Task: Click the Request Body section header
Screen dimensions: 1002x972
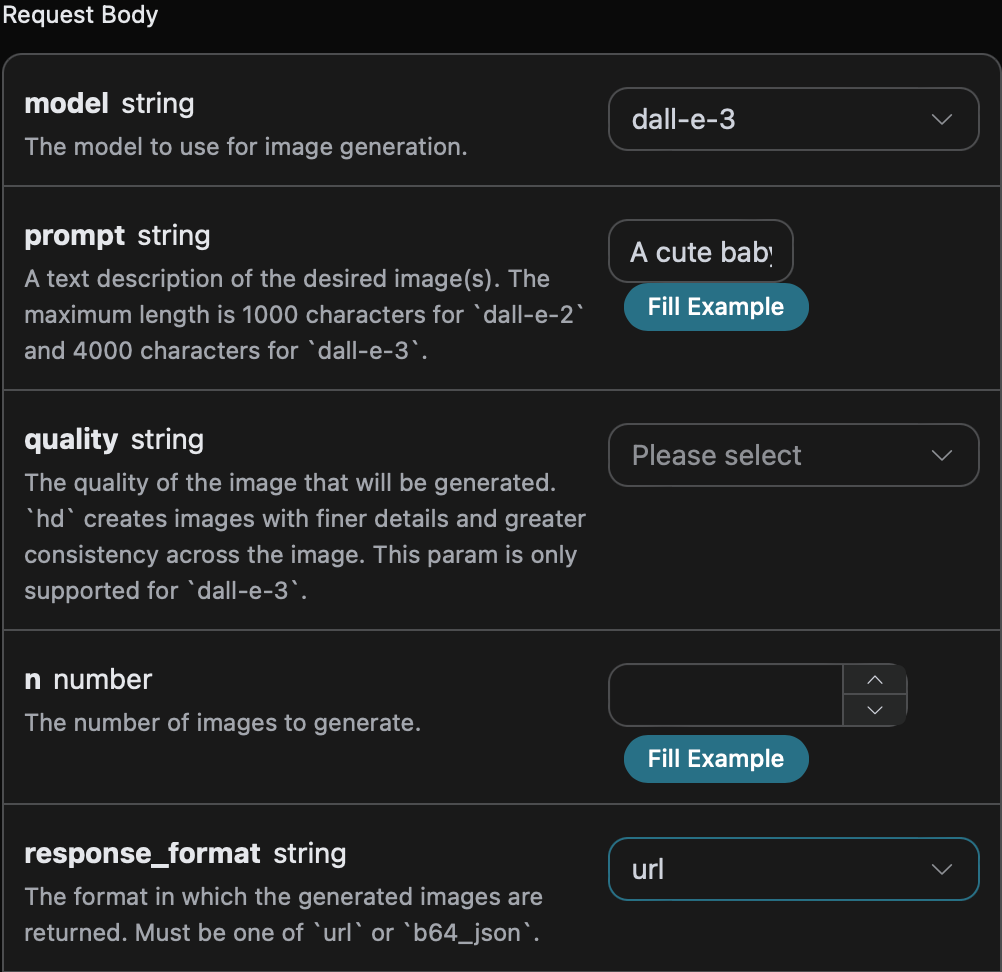Action: [x=80, y=15]
